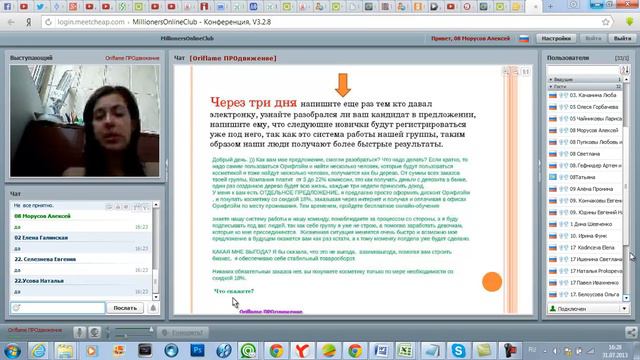
Task: Select user '08 Светлана'
Action: [584, 154]
